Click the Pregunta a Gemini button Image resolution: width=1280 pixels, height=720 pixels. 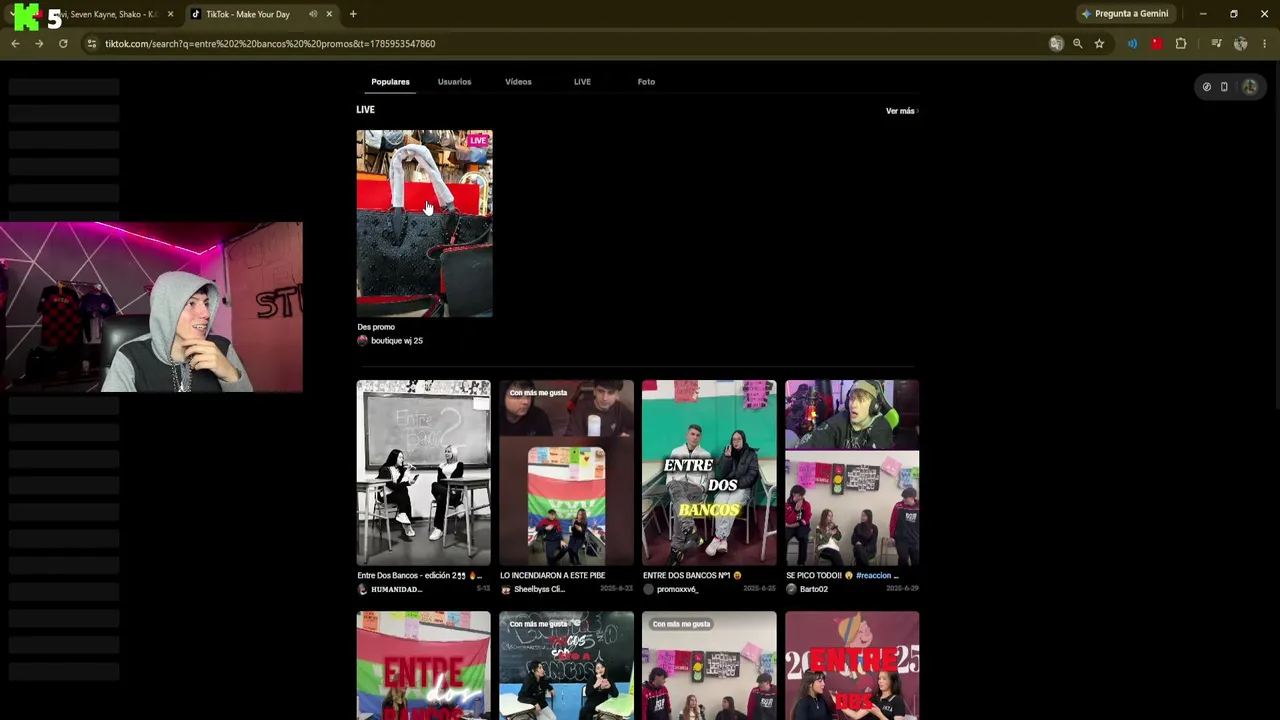click(1125, 14)
